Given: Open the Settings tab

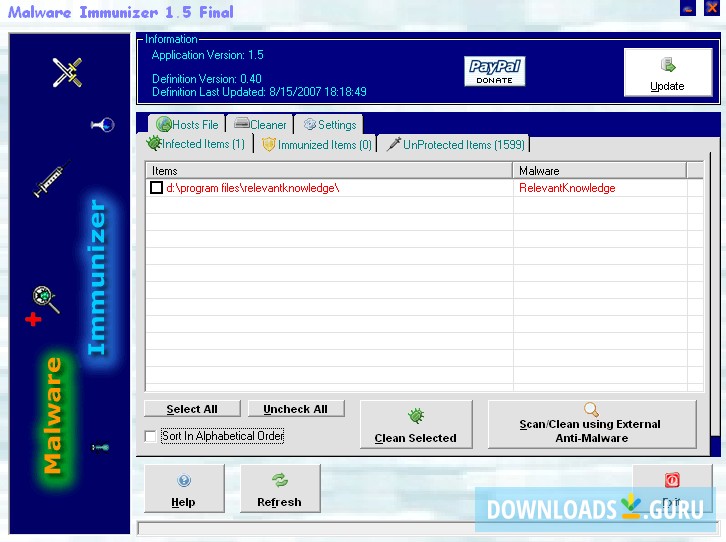Looking at the screenshot, I should (330, 125).
